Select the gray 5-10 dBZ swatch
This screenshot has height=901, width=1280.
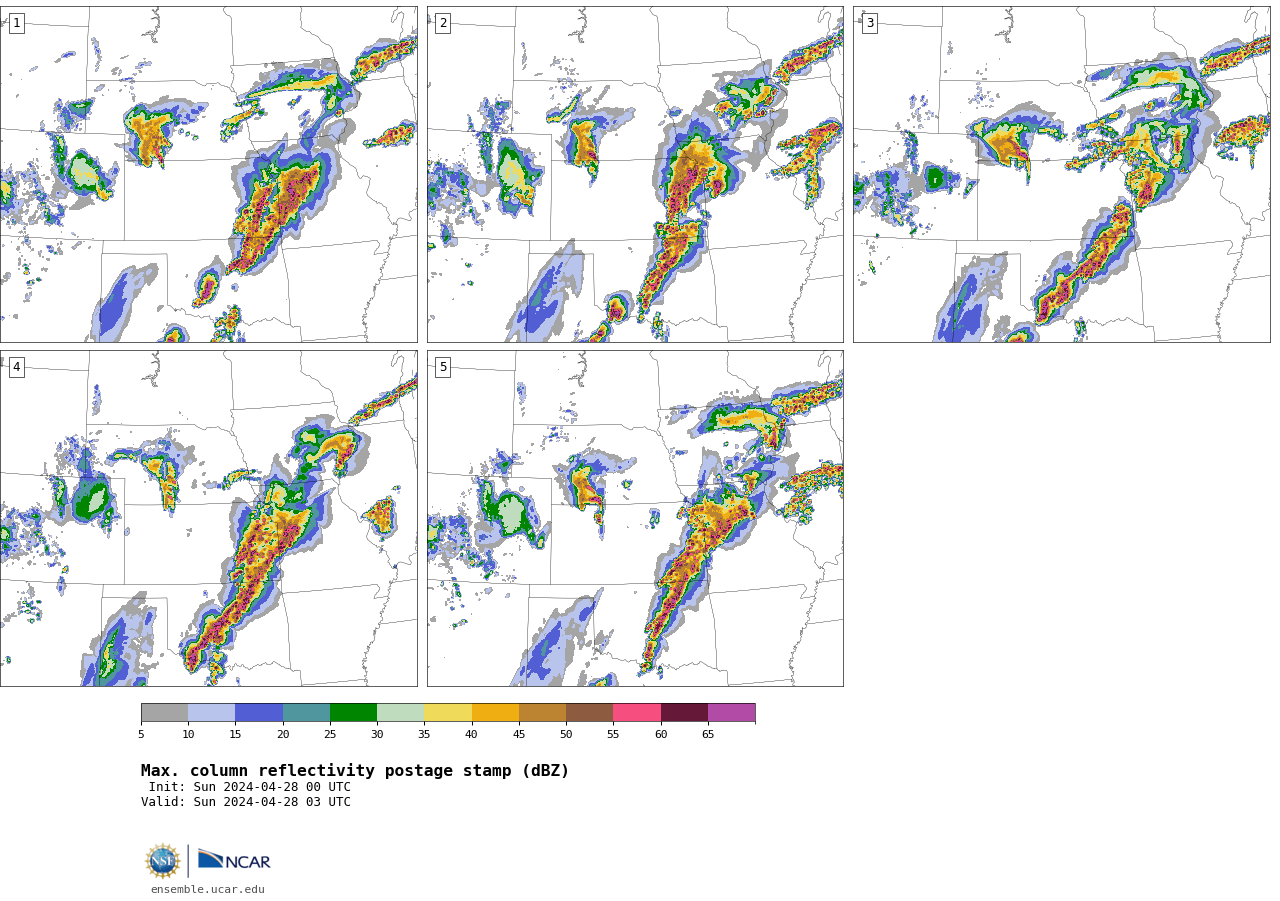point(164,713)
